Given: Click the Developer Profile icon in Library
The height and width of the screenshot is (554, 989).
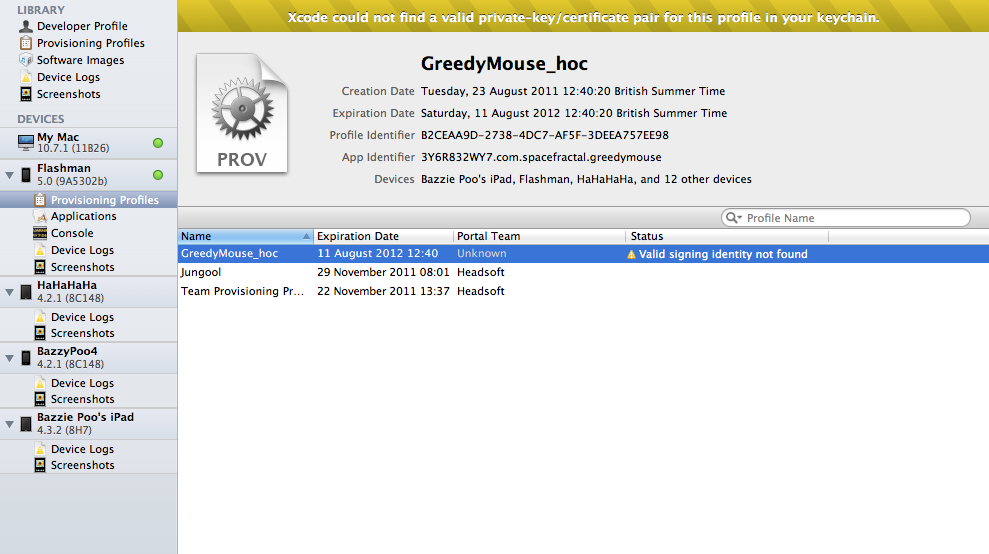Looking at the screenshot, I should tap(26, 26).
